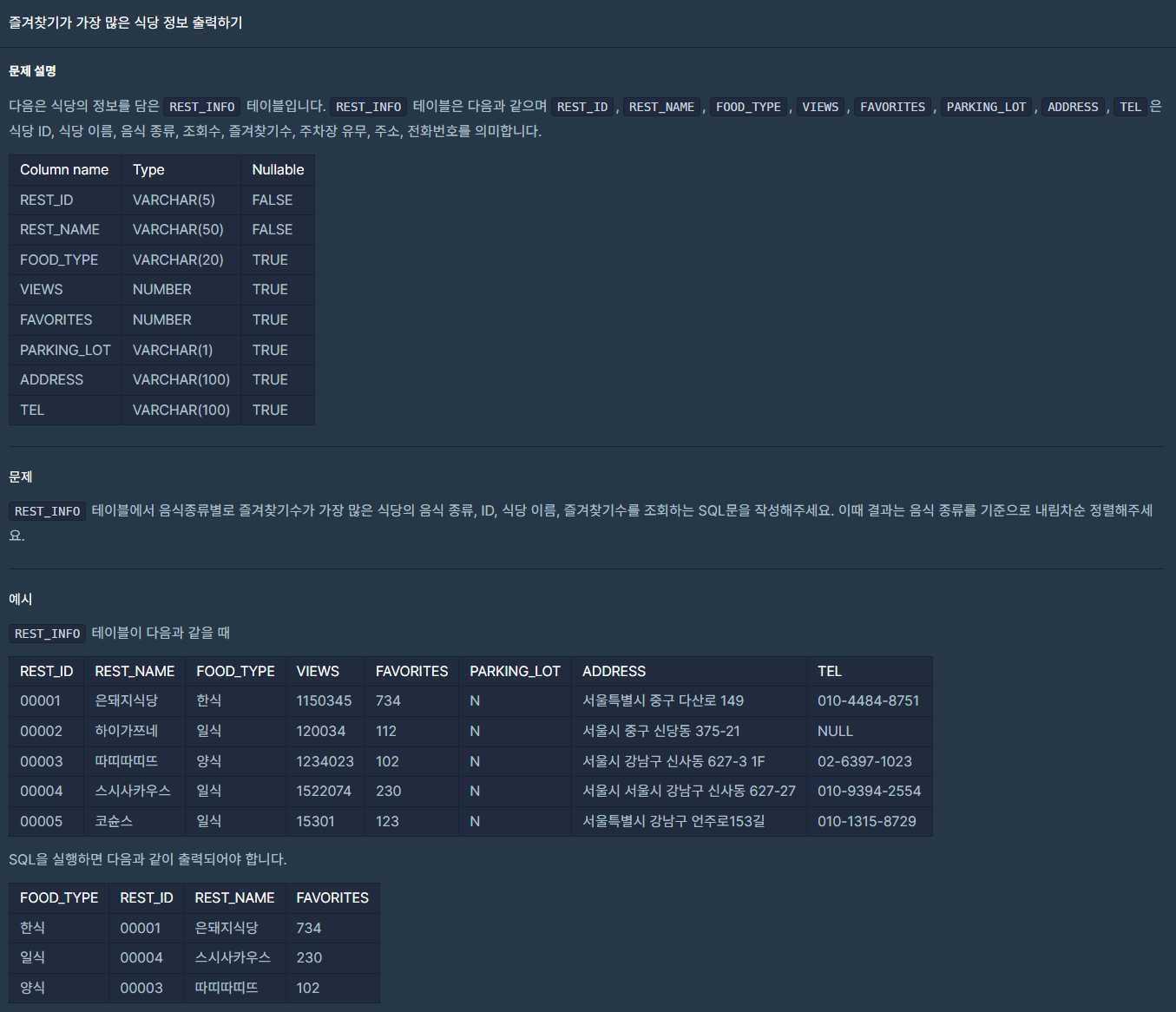Select the "Nullable" column header in schema table
The width and height of the screenshot is (1176, 1012).
[x=278, y=170]
